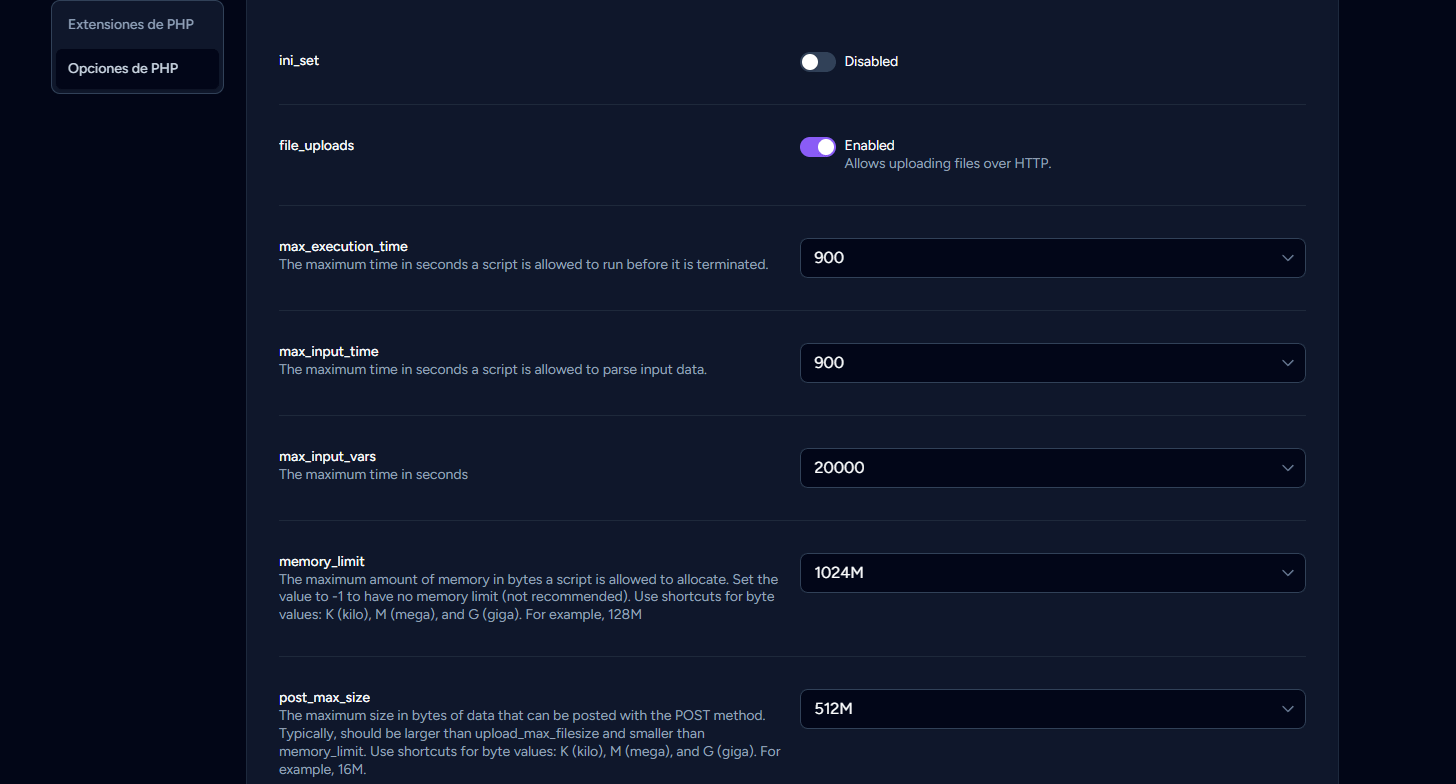This screenshot has width=1456, height=784.
Task: Open the memory_limit 1024M dropdown
Action: click(x=1040, y=573)
